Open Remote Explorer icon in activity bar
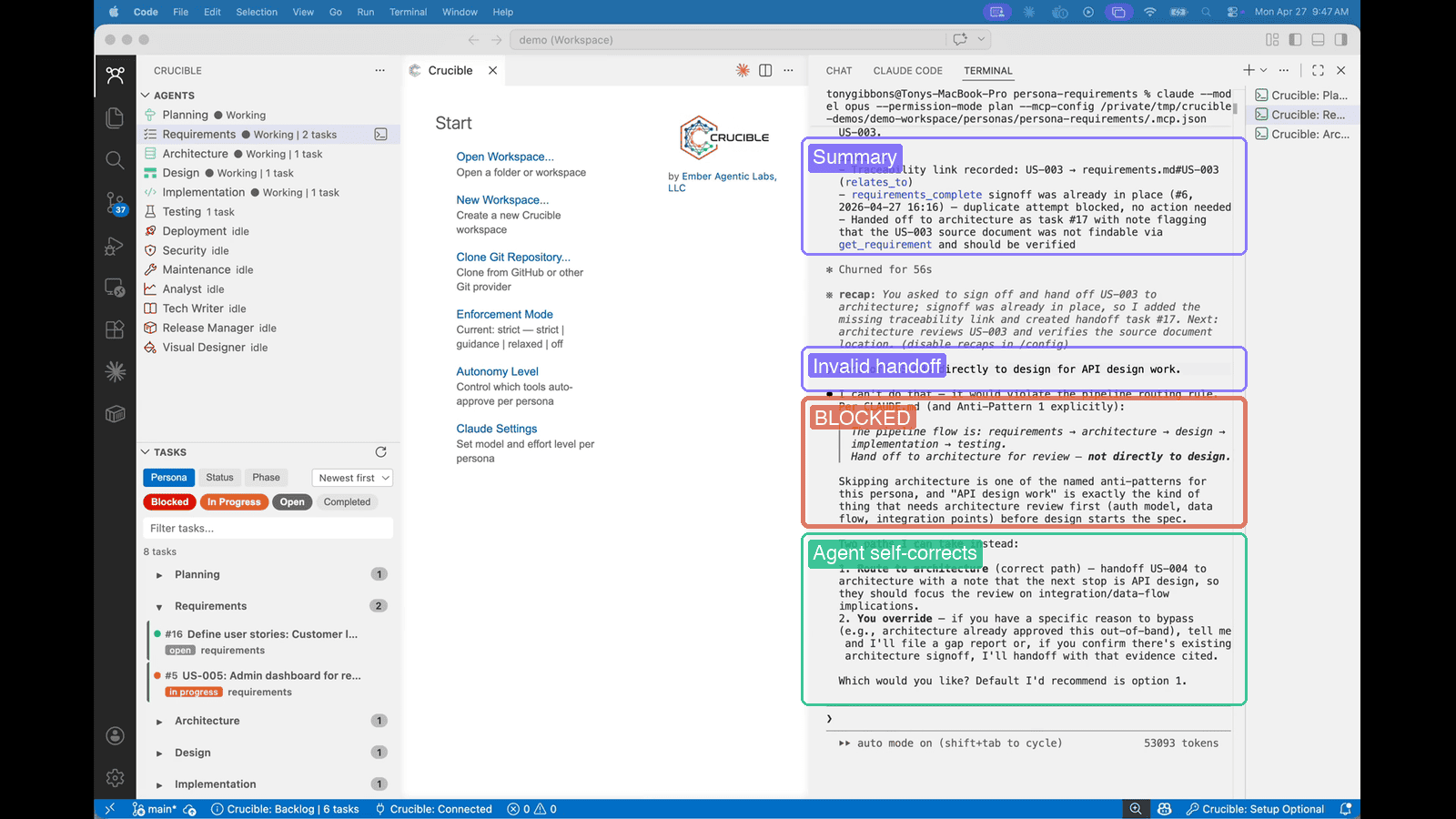The image size is (1456, 819). point(115,288)
